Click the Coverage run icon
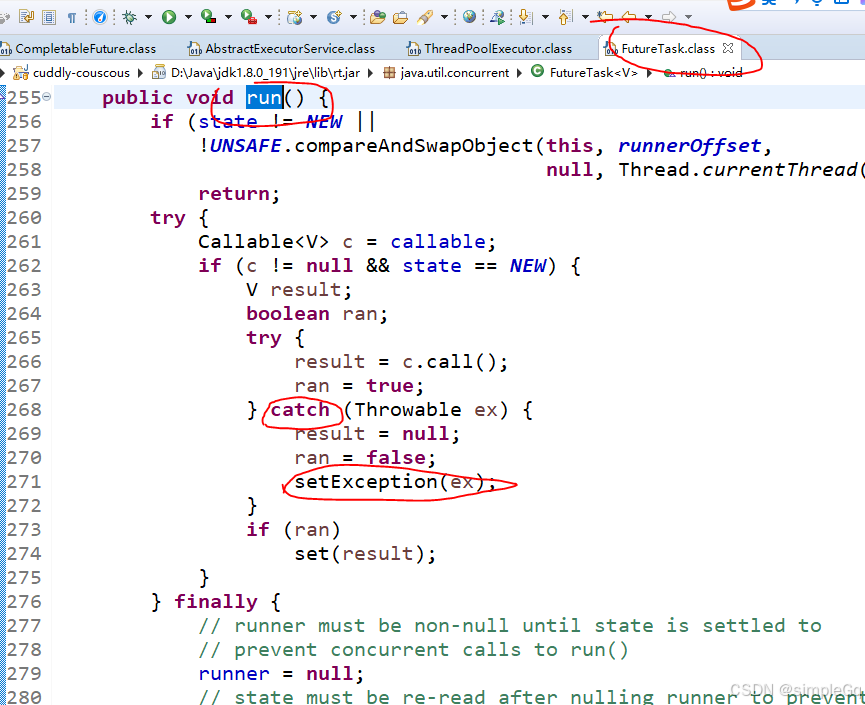This screenshot has width=865, height=705. click(209, 17)
